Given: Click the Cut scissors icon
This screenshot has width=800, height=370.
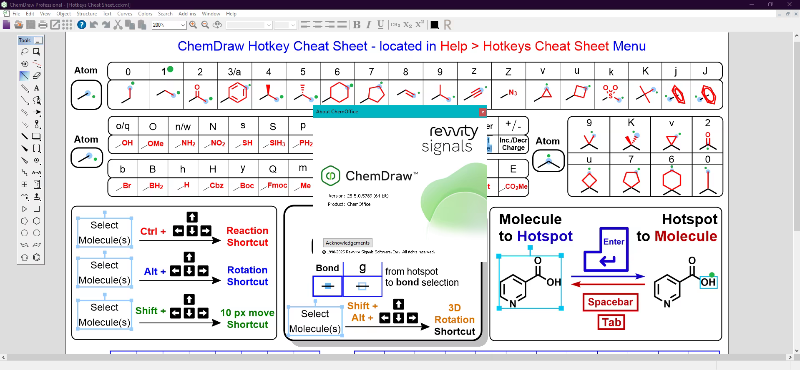Looking at the screenshot, I should coord(118,24).
